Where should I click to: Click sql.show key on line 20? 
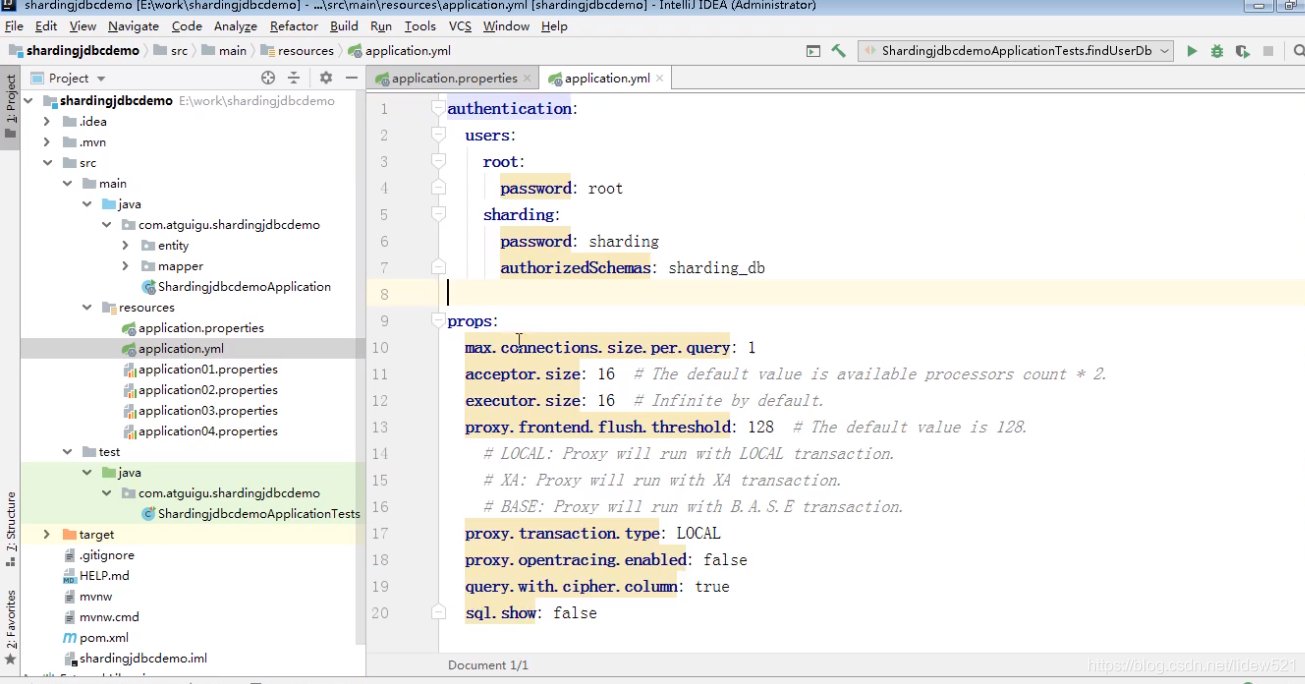coord(501,613)
